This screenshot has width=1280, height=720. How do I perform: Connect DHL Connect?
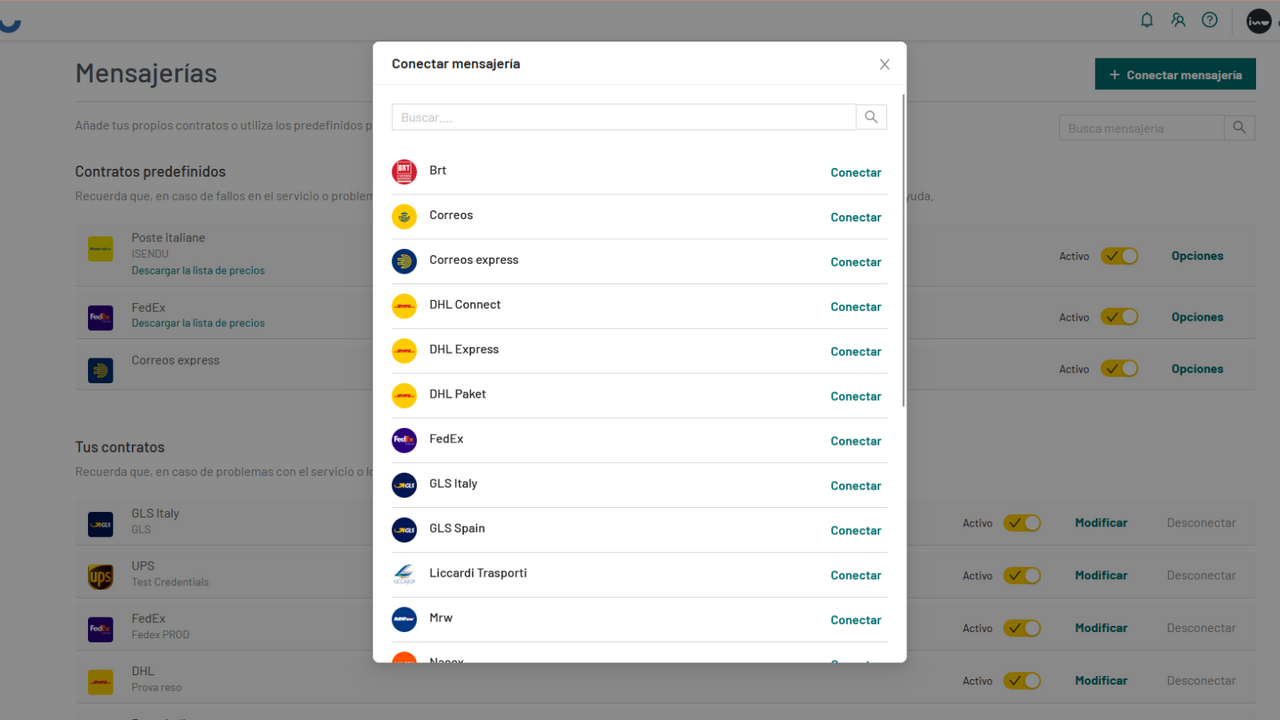856,307
